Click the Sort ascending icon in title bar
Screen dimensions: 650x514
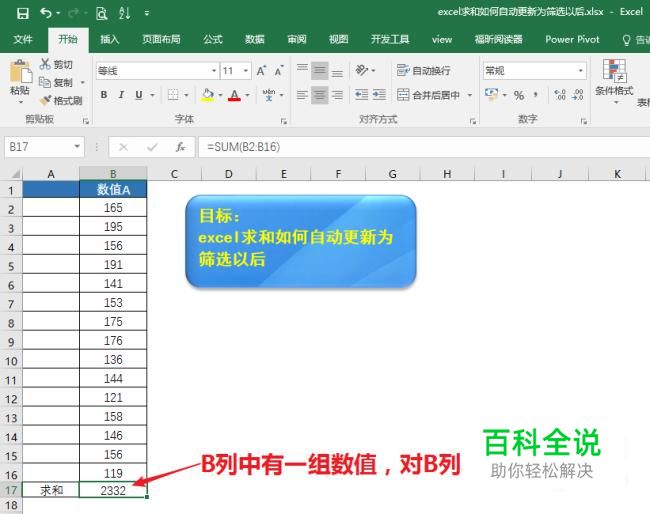click(x=124, y=13)
